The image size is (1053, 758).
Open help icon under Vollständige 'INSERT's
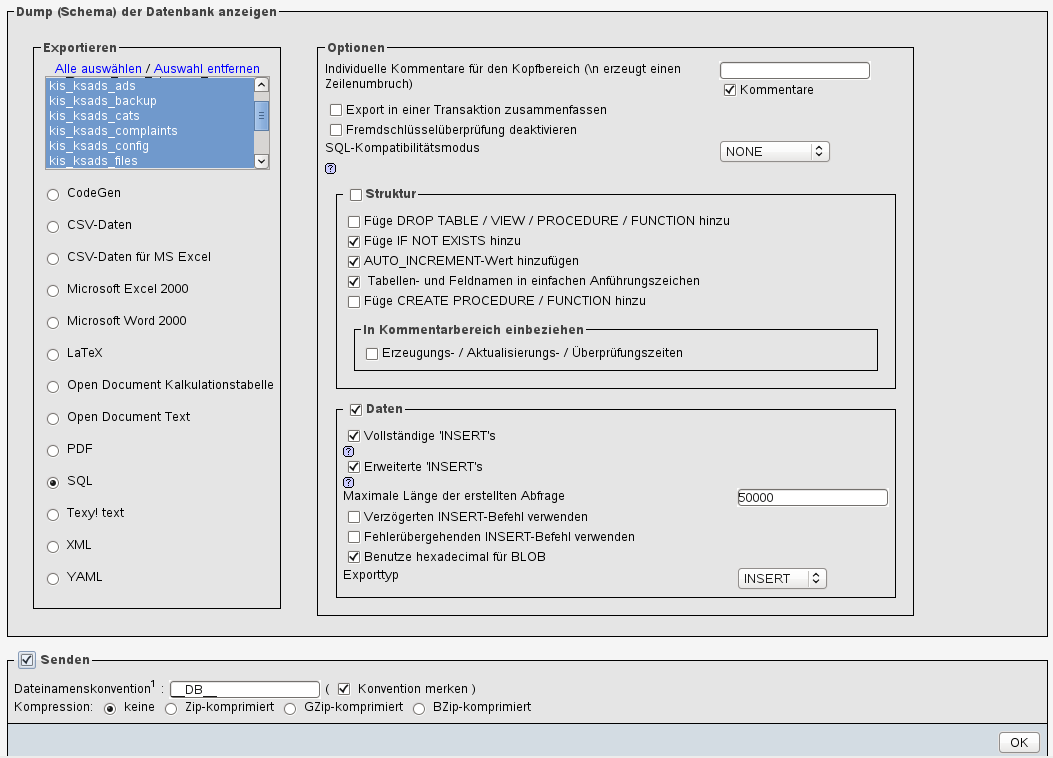(349, 452)
